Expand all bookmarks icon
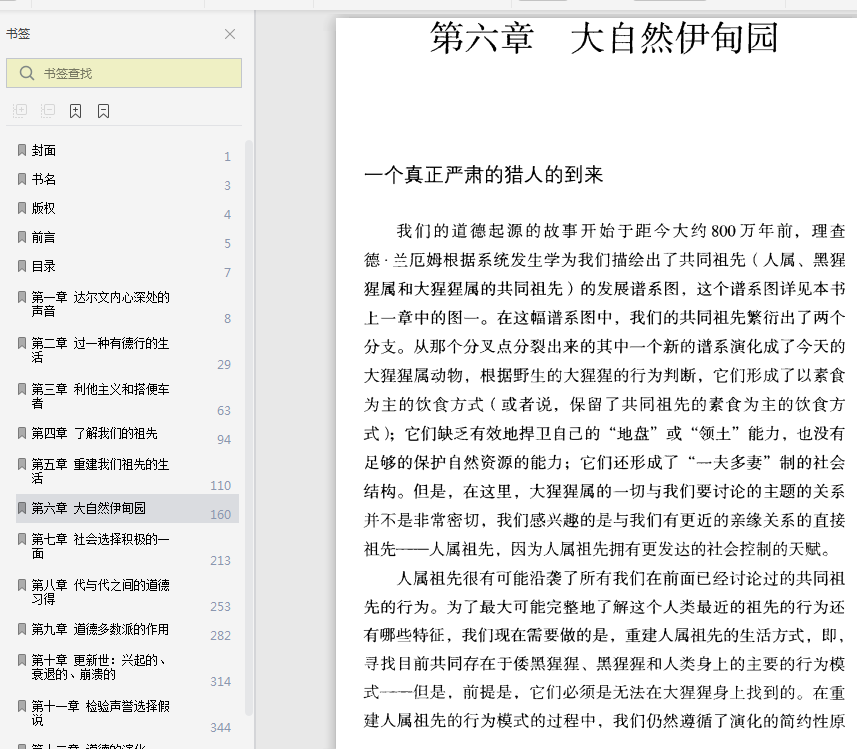 [20, 111]
